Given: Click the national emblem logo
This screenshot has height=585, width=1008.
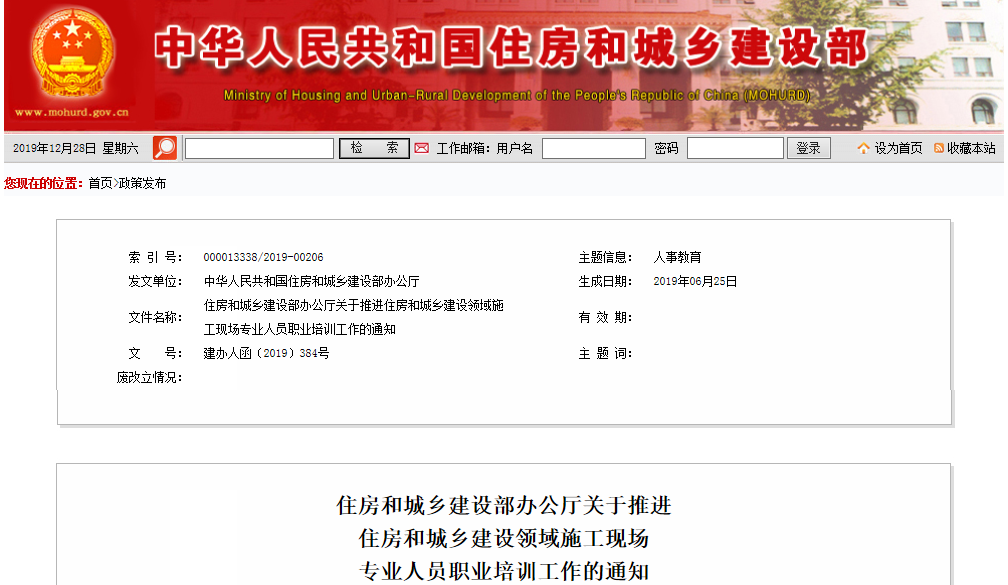Looking at the screenshot, I should [73, 53].
